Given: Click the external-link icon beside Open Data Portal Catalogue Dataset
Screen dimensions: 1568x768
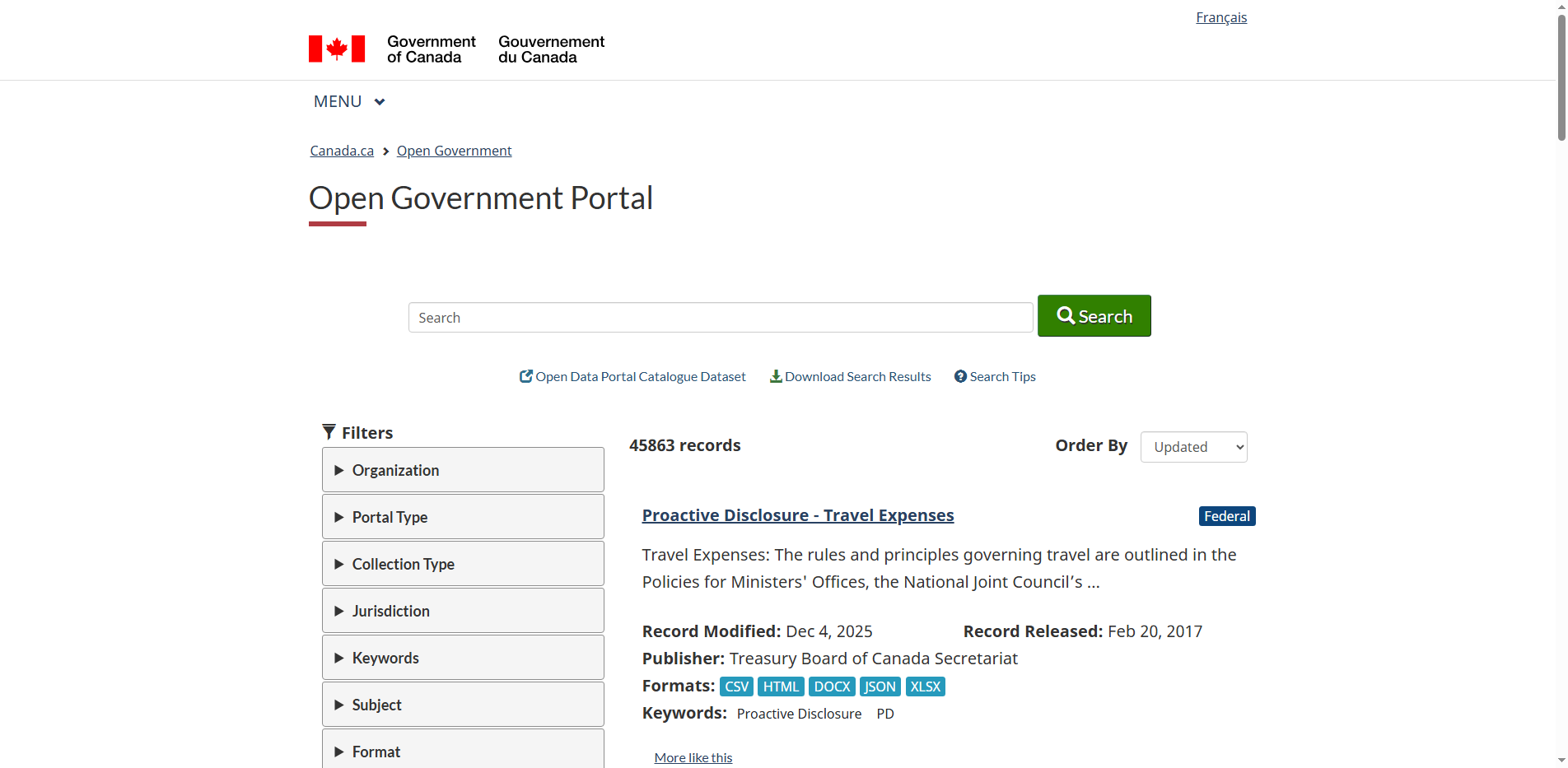Looking at the screenshot, I should click(x=525, y=375).
